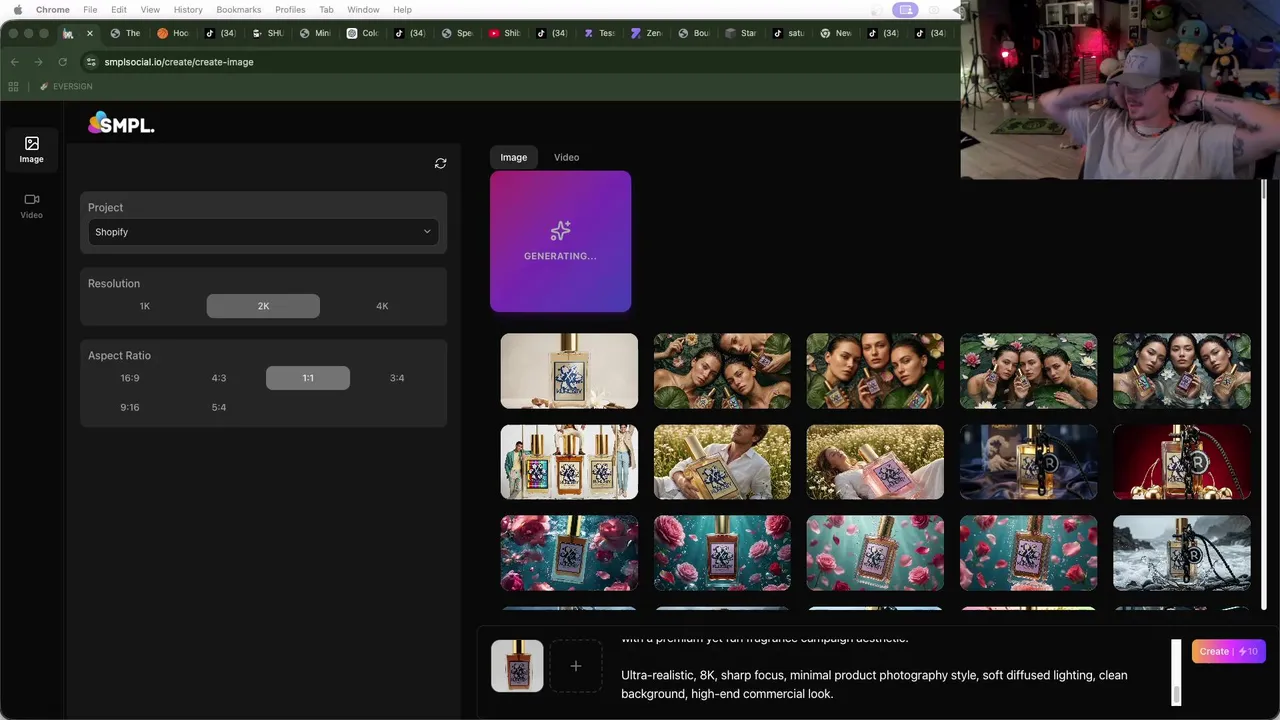Viewport: 1280px width, 720px height.
Task: Open the red background bottle image
Action: pyautogui.click(x=1182, y=462)
